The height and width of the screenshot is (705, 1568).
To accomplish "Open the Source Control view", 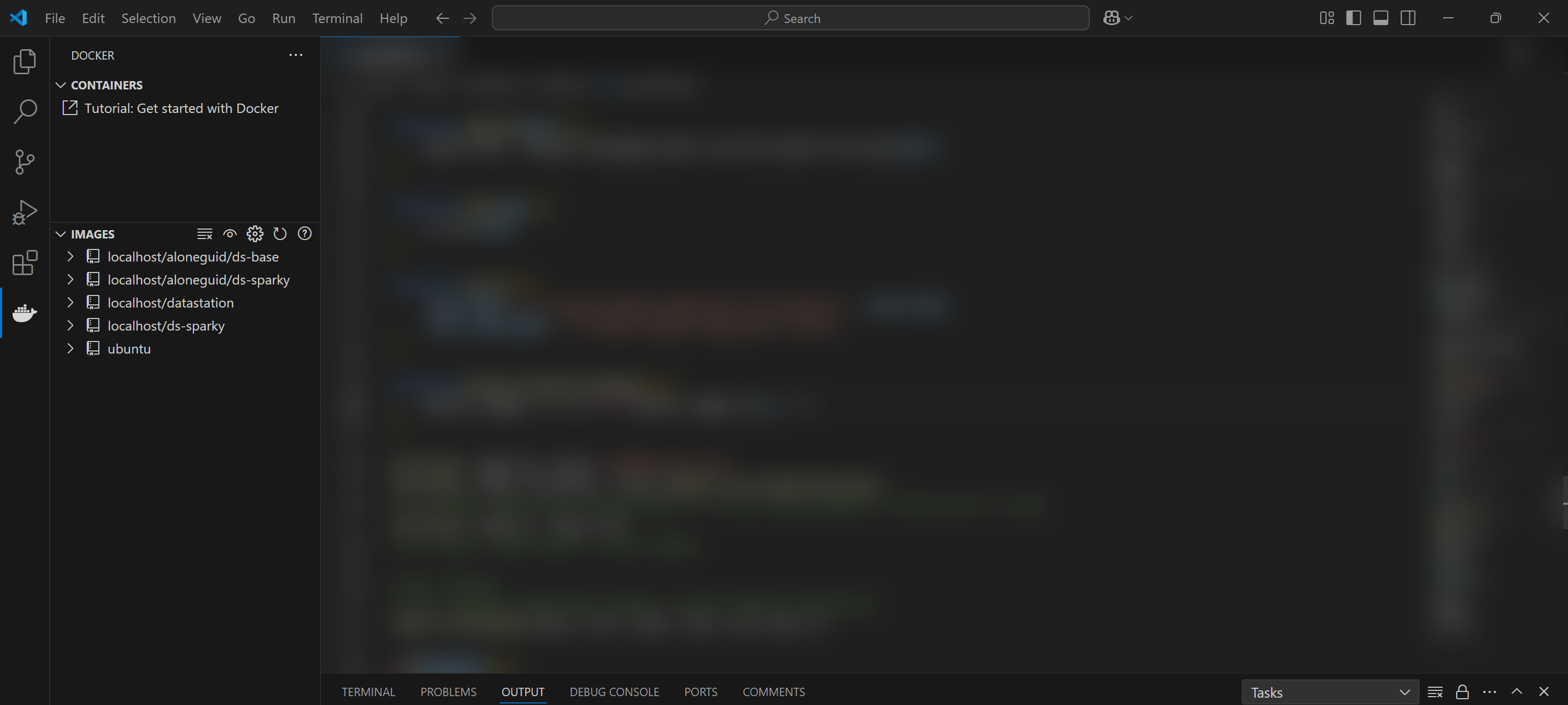I will point(25,162).
